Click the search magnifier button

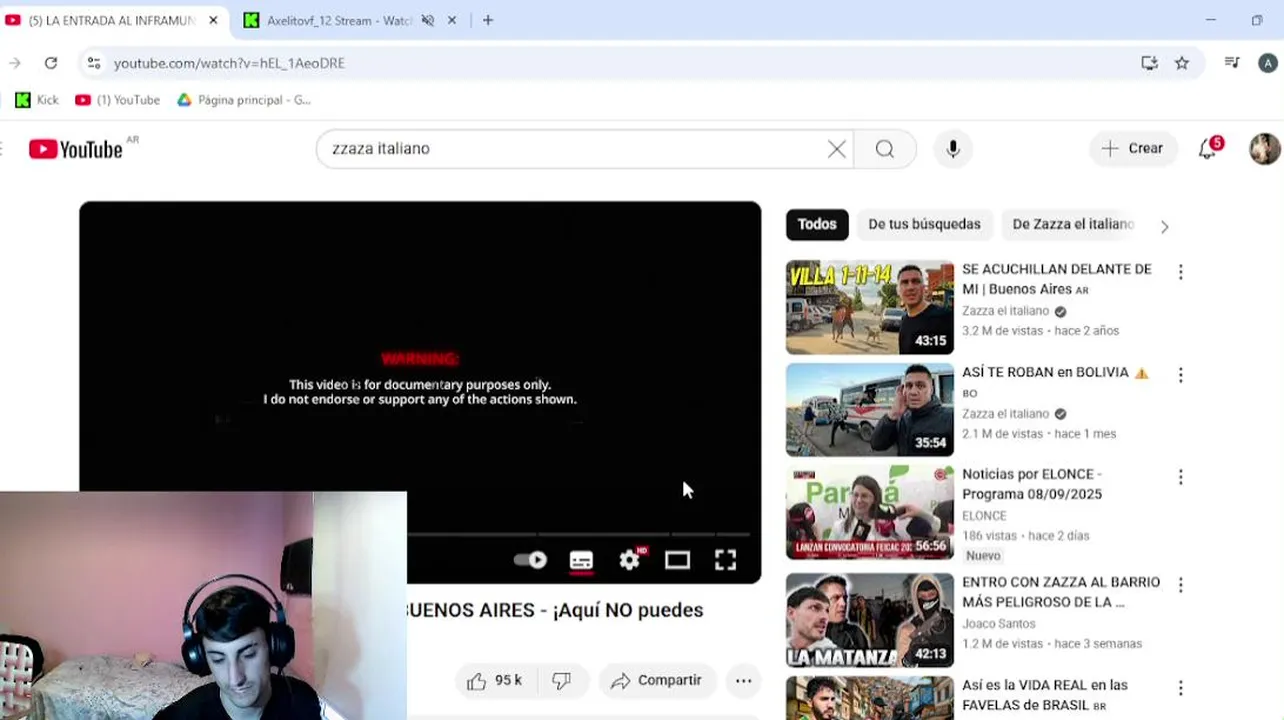click(885, 149)
